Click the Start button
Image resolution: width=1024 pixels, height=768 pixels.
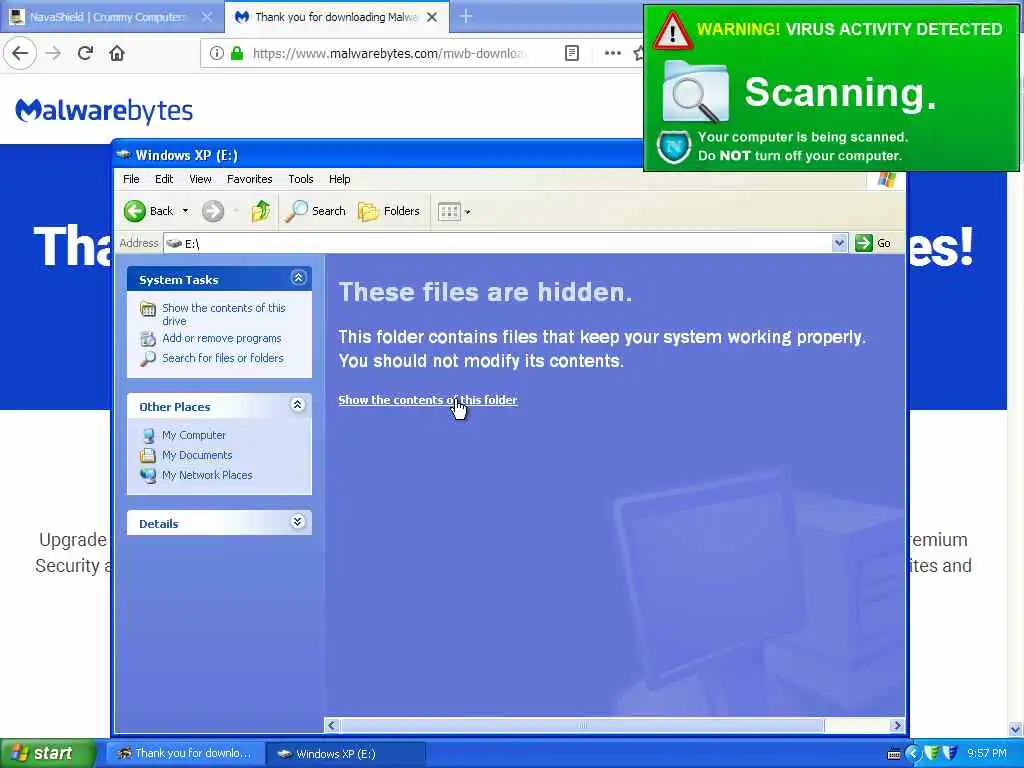(x=47, y=753)
